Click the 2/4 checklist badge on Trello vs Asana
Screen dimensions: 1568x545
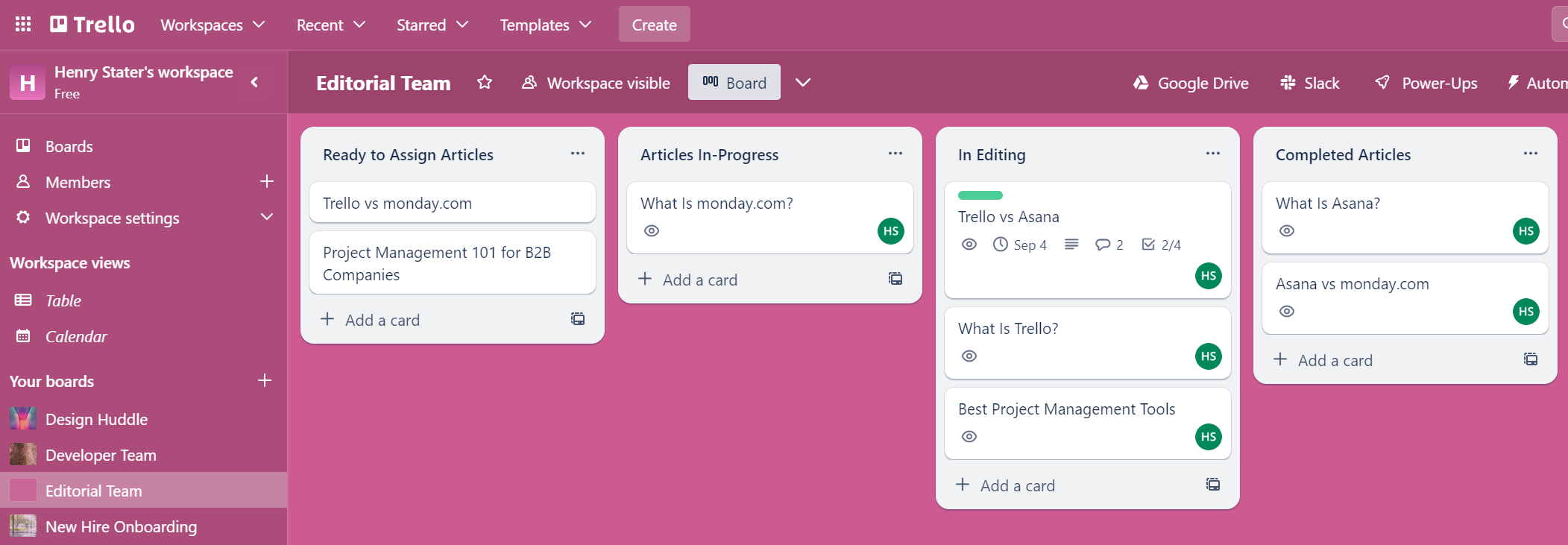(x=1162, y=245)
